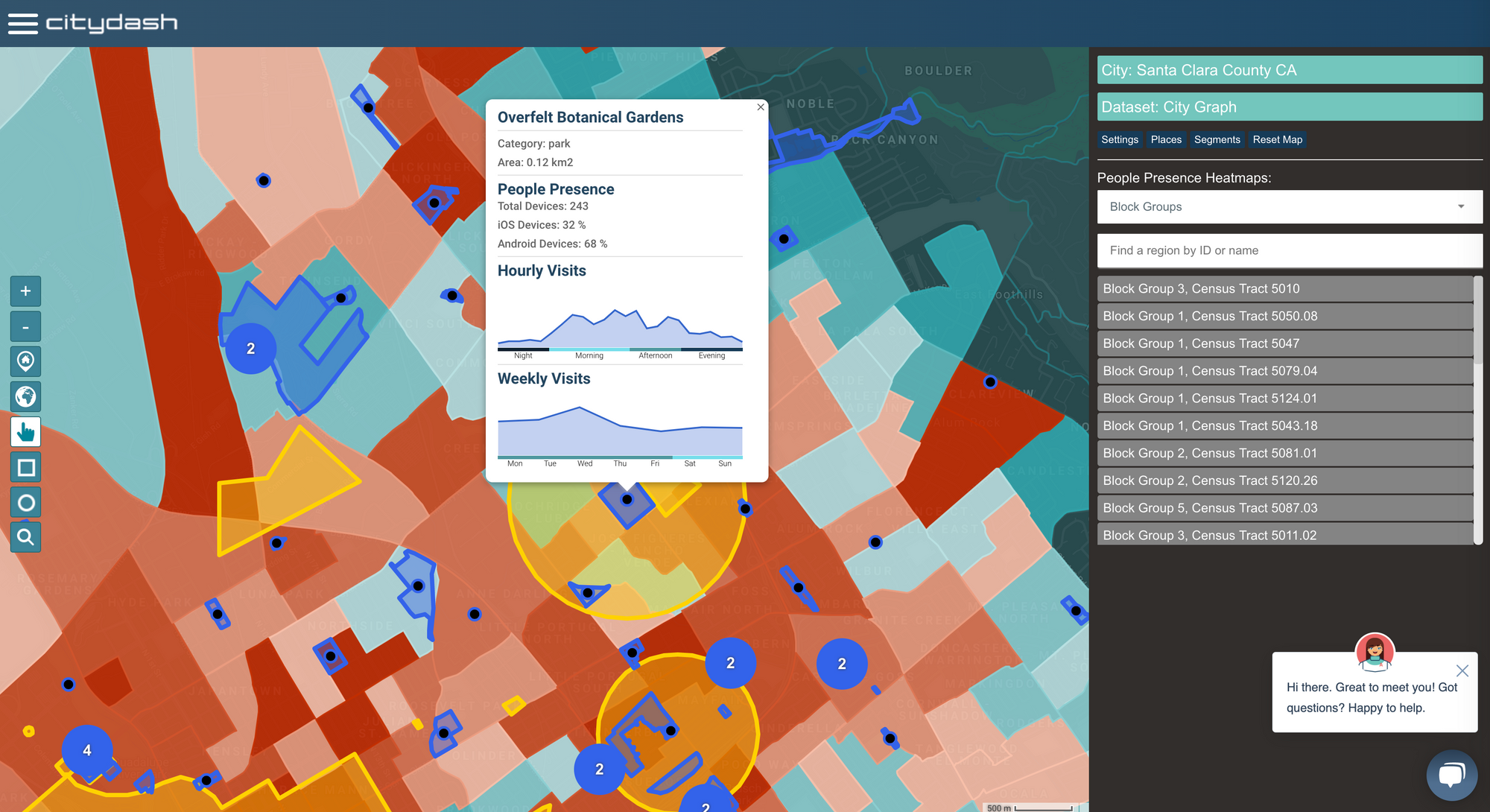
Task: Click the globe map tool
Action: pyautogui.click(x=25, y=397)
